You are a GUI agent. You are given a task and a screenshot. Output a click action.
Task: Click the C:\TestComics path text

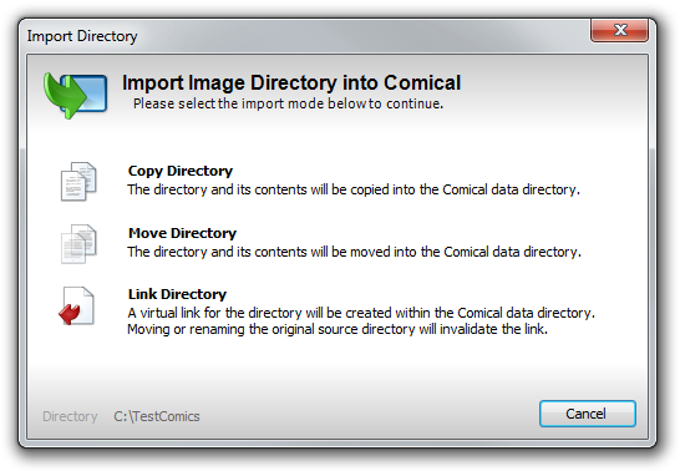point(157,416)
